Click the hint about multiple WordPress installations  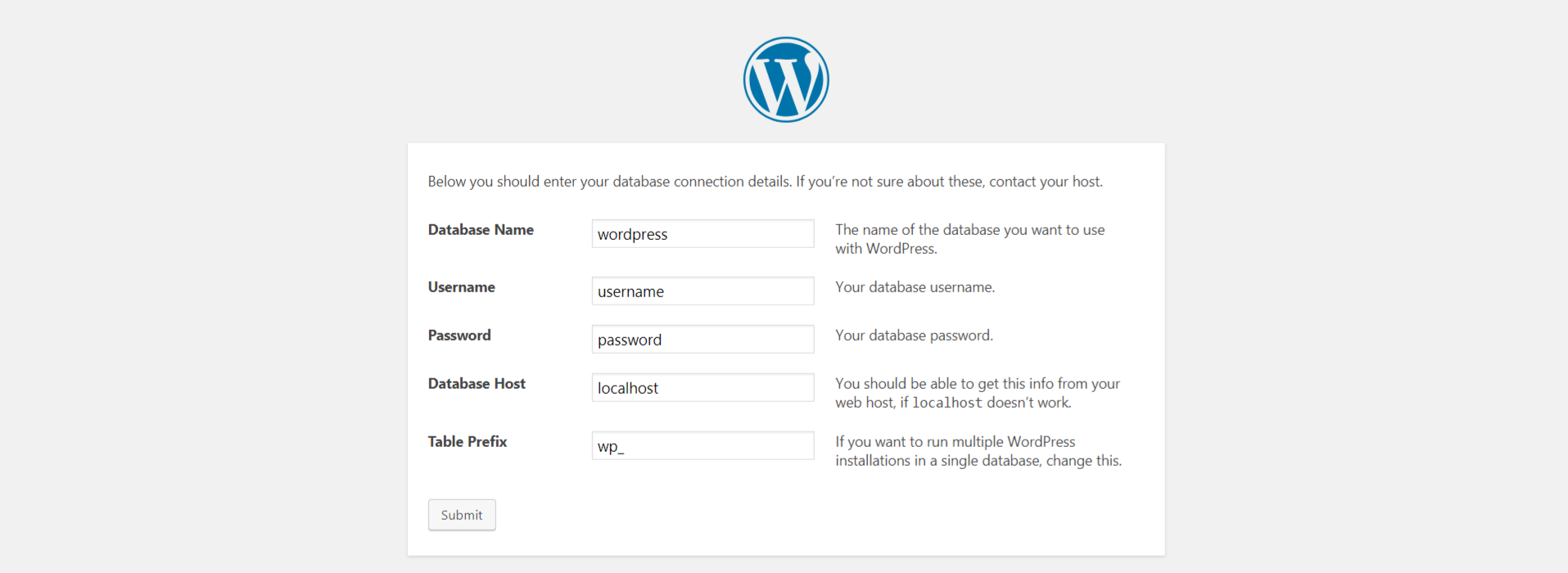click(x=978, y=451)
